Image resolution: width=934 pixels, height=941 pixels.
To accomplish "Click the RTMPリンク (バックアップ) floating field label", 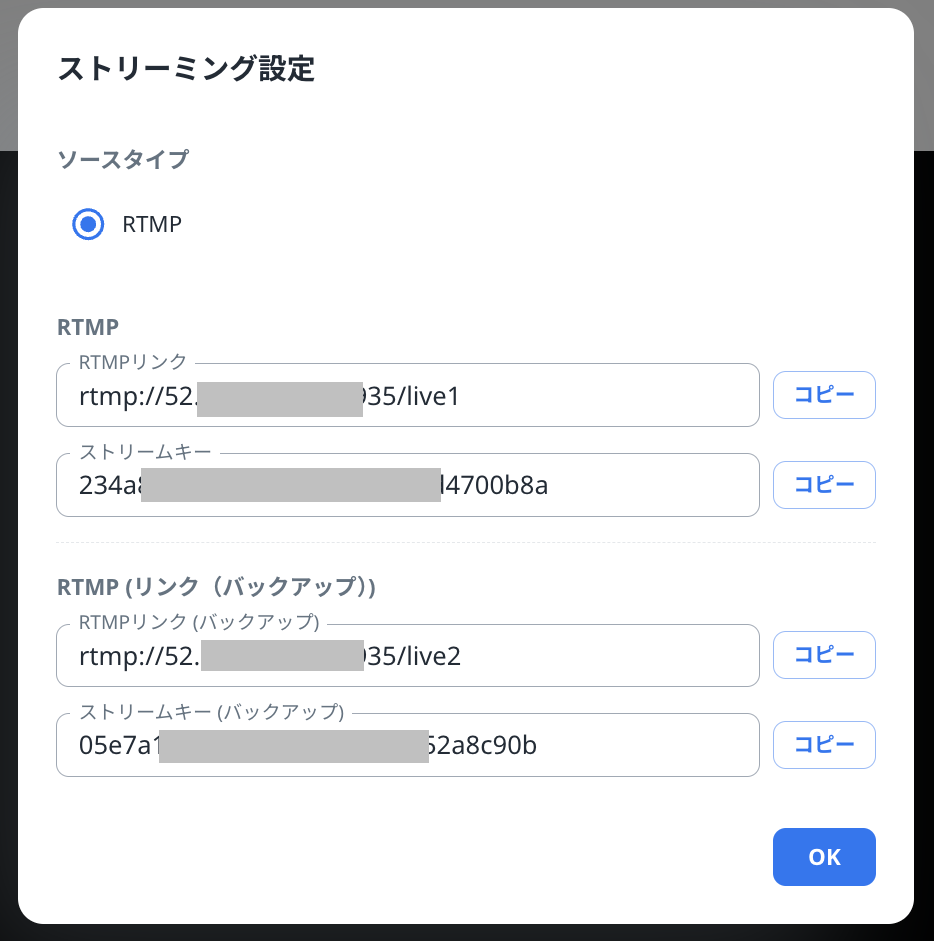I will point(199,623).
